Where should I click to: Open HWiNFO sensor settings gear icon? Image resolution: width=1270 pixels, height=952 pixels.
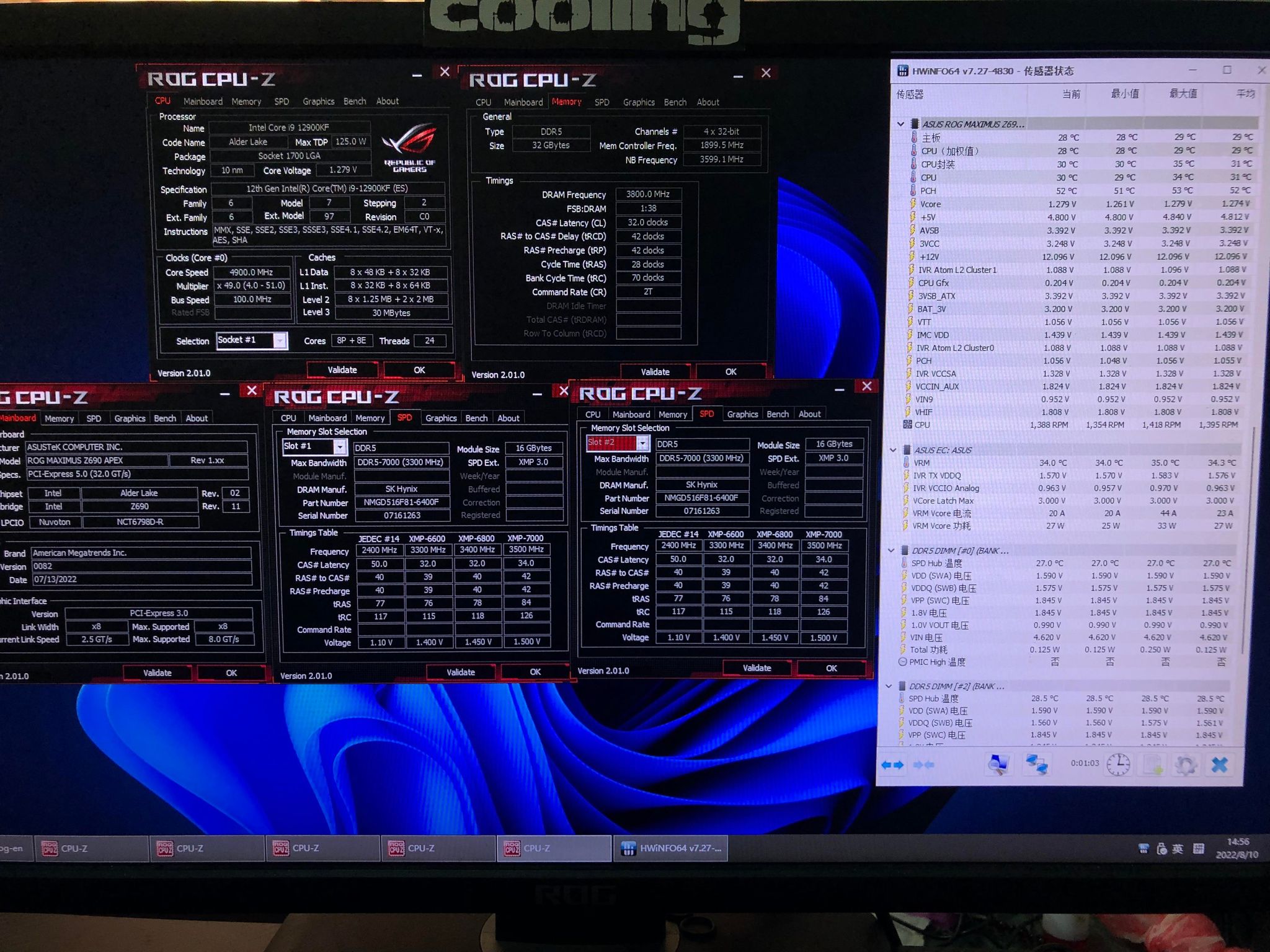pos(1186,765)
